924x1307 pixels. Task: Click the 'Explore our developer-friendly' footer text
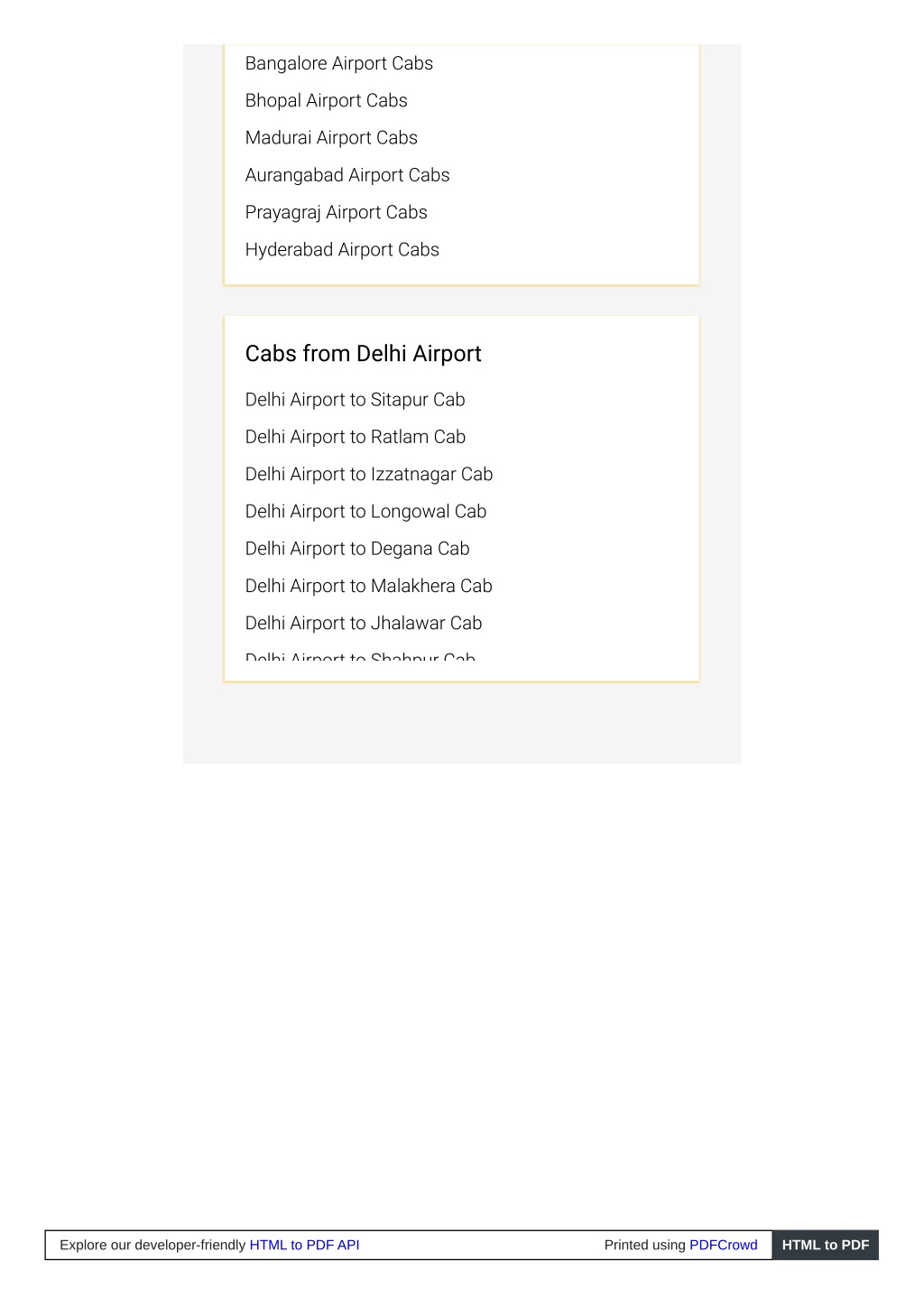(152, 1245)
